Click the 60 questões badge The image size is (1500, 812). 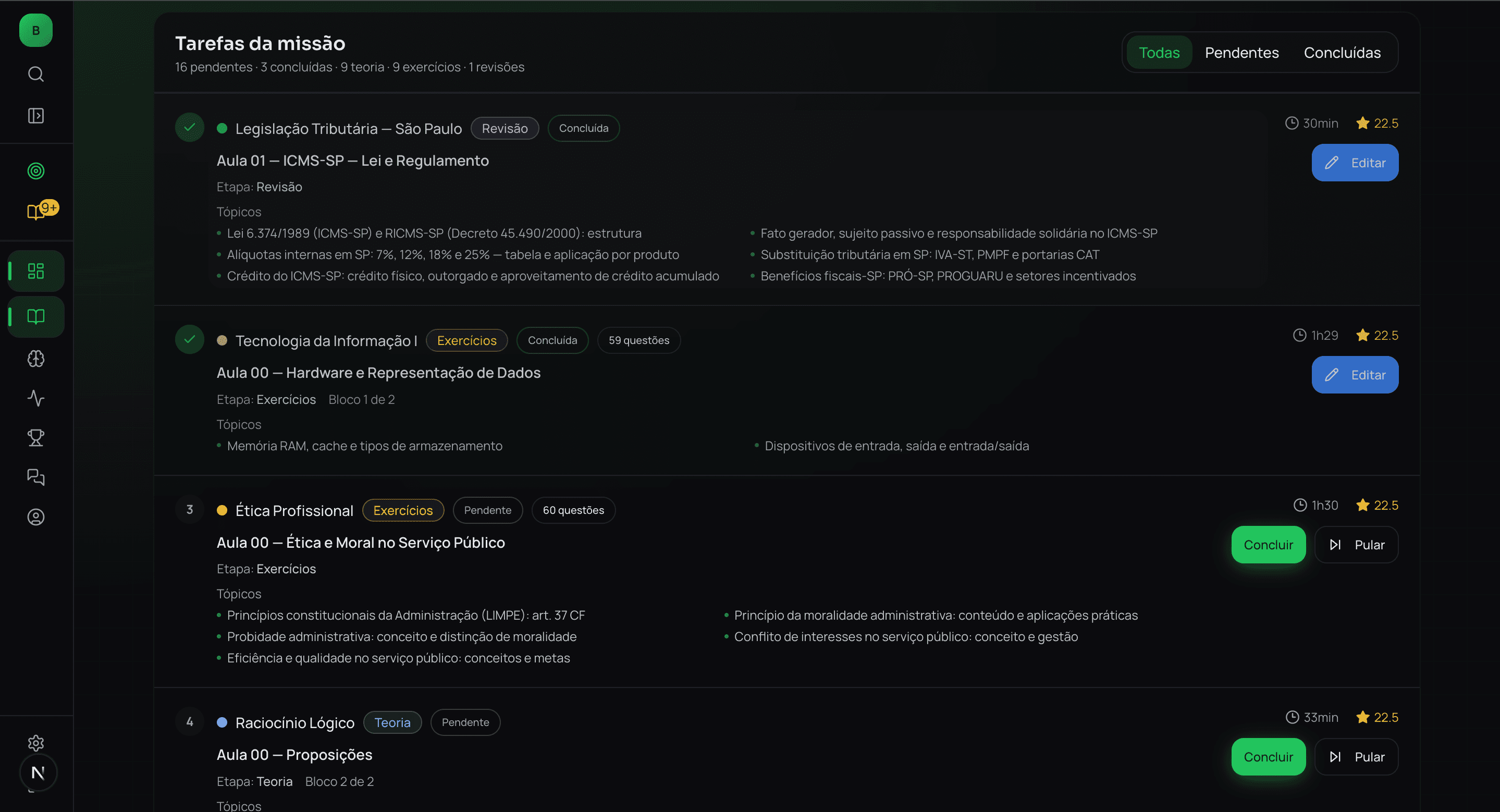tap(573, 510)
